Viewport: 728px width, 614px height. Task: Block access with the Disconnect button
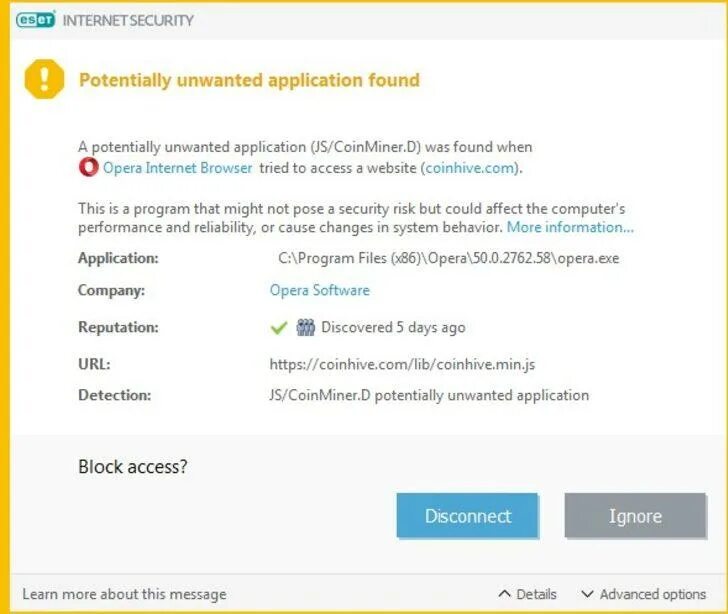coord(467,516)
